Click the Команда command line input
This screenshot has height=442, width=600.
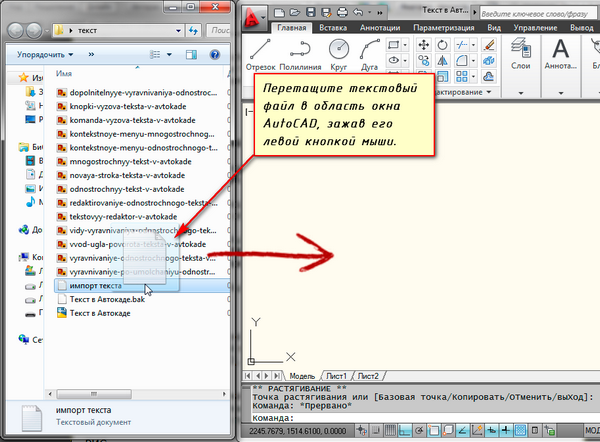[425, 418]
